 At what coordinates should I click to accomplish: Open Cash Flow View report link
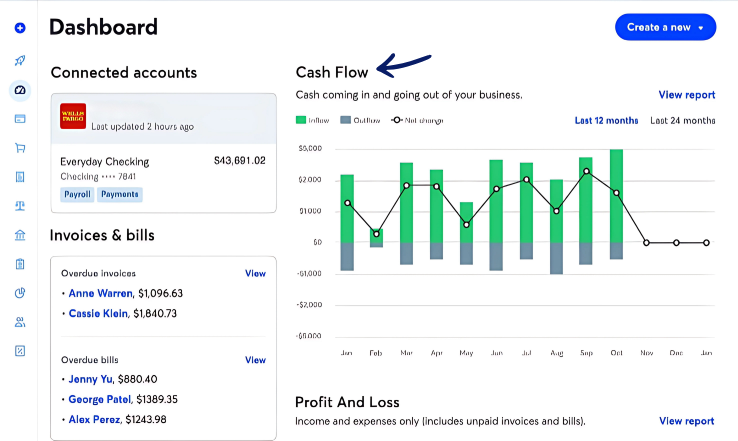tap(686, 95)
